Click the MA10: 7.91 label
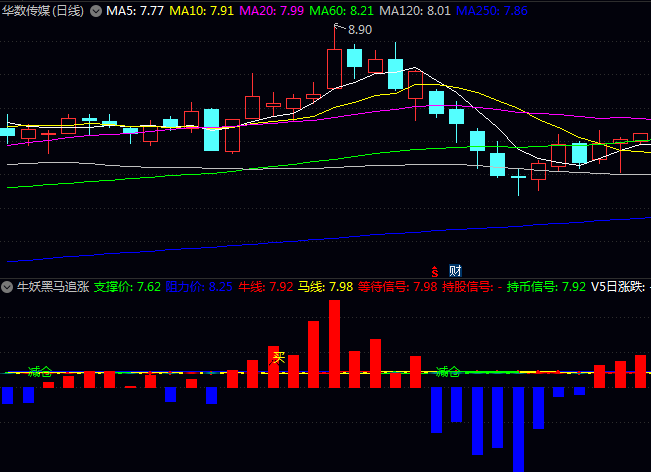651x472 pixels. click(x=202, y=11)
